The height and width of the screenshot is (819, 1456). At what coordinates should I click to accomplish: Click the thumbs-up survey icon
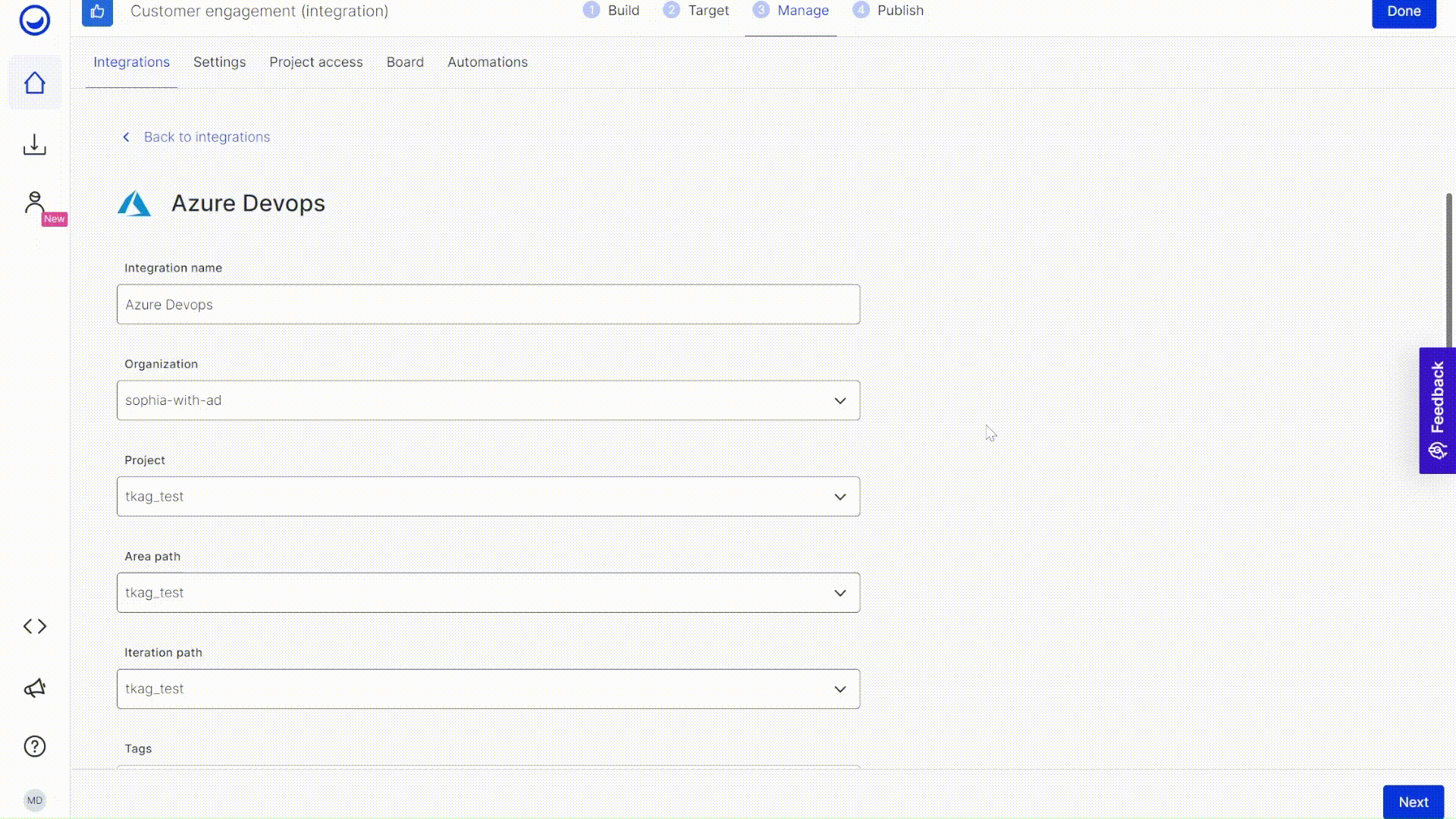(x=97, y=11)
